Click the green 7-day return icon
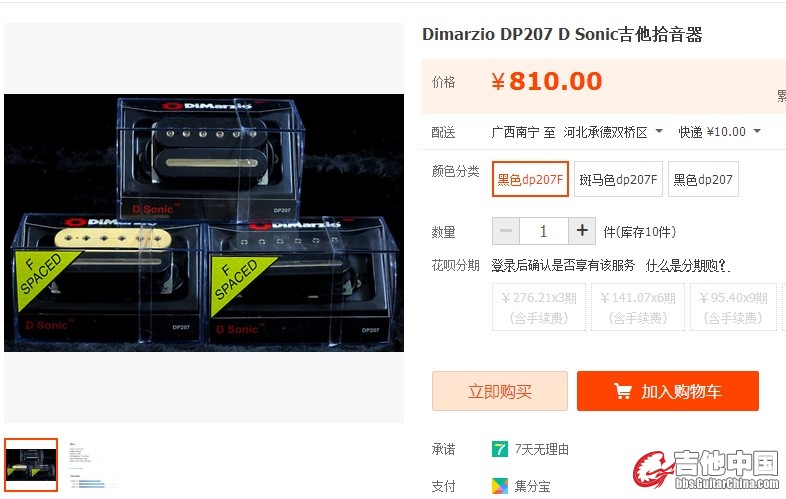Screen dimensions: 786x499 coord(500,448)
